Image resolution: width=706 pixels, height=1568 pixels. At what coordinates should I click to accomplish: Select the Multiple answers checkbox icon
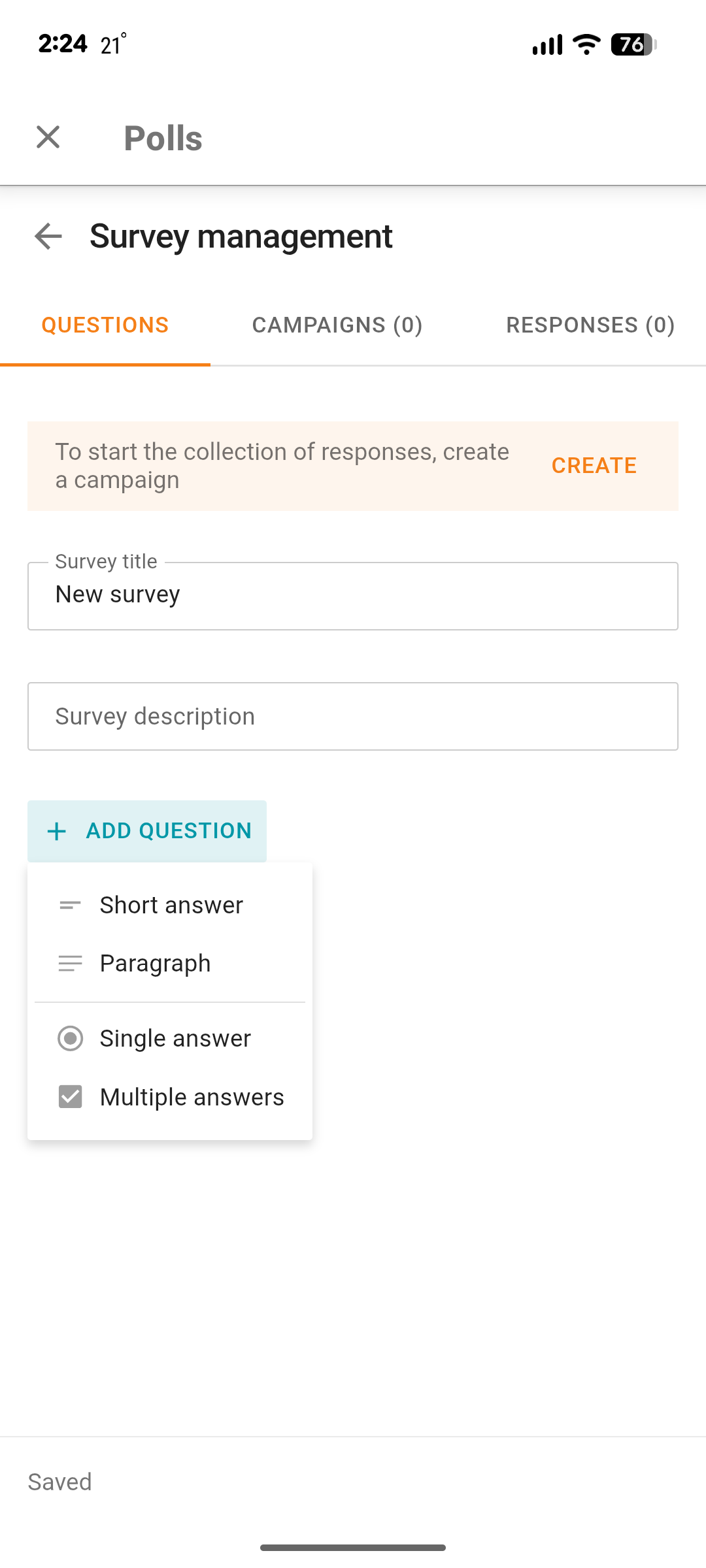pyautogui.click(x=70, y=1097)
